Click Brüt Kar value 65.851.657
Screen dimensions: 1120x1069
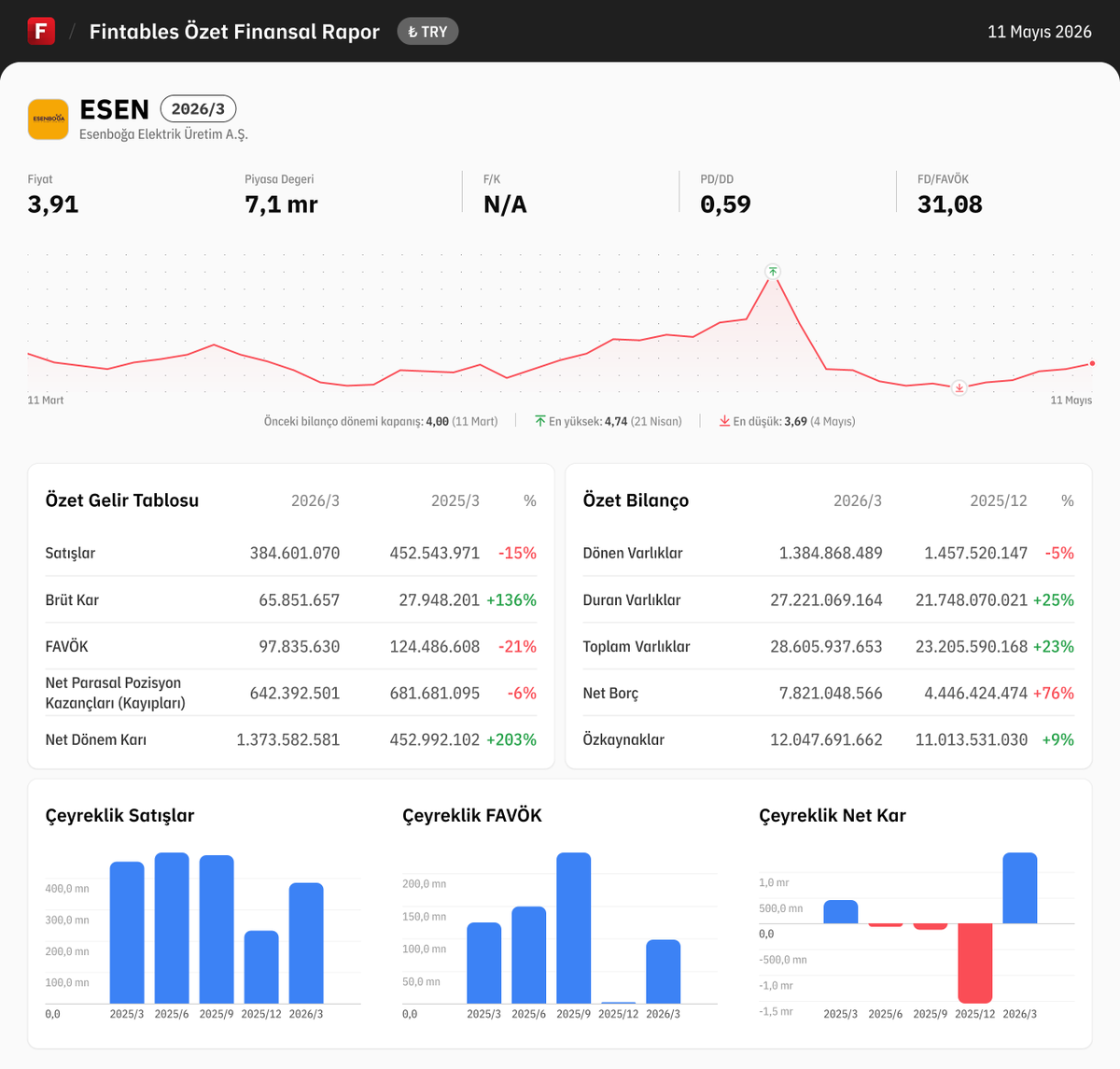pos(300,599)
